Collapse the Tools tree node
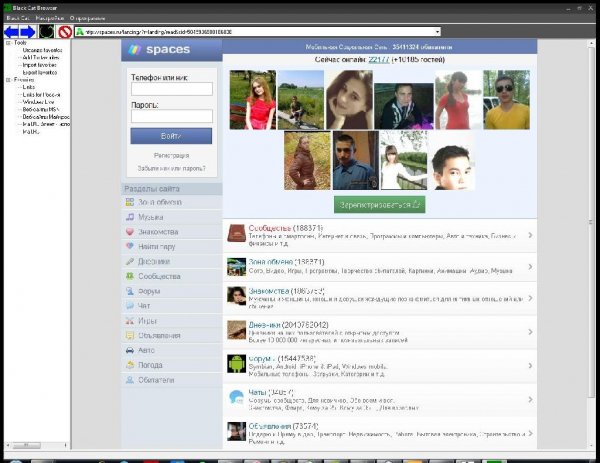Image resolution: width=600 pixels, height=463 pixels. coord(8,43)
